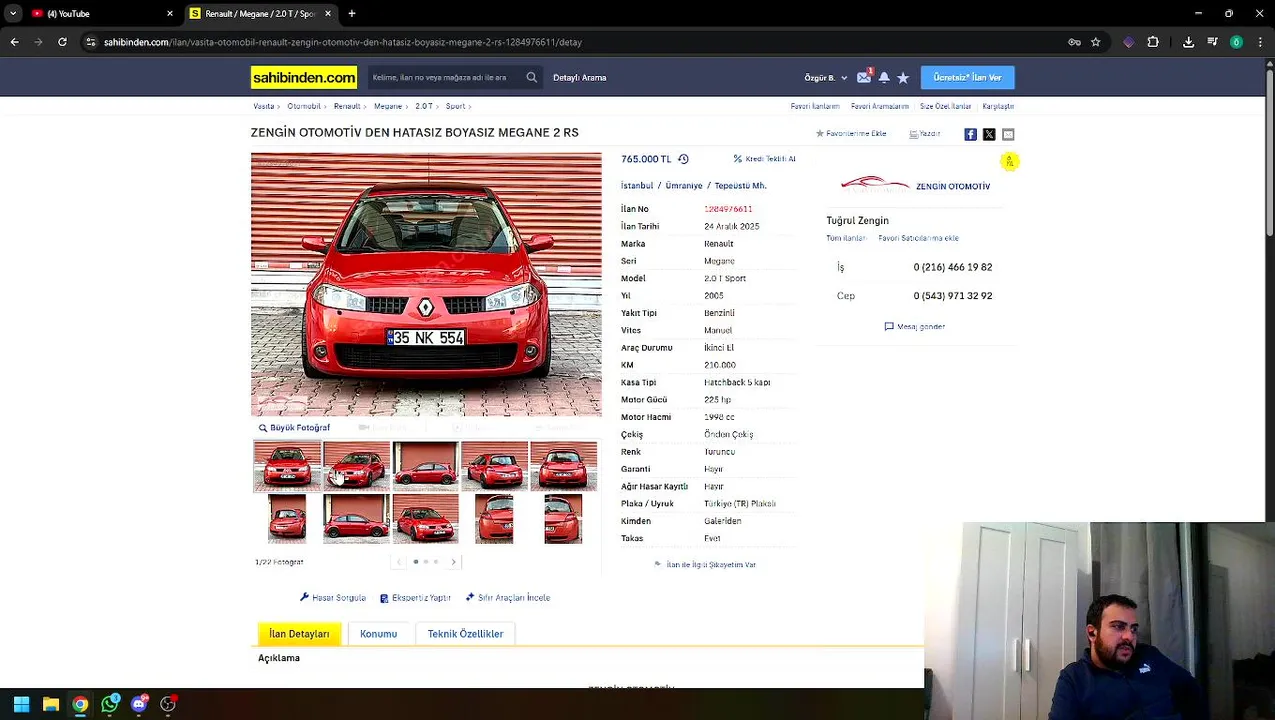Open the Megane breadcrumb

[x=388, y=106]
